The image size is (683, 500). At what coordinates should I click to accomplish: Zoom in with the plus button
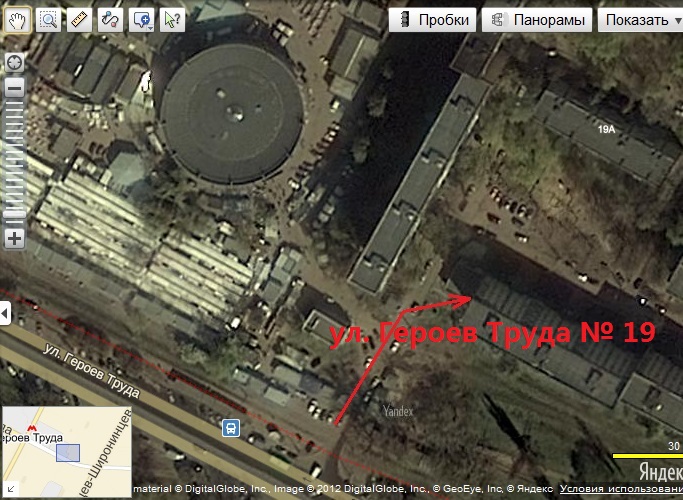tap(15, 238)
